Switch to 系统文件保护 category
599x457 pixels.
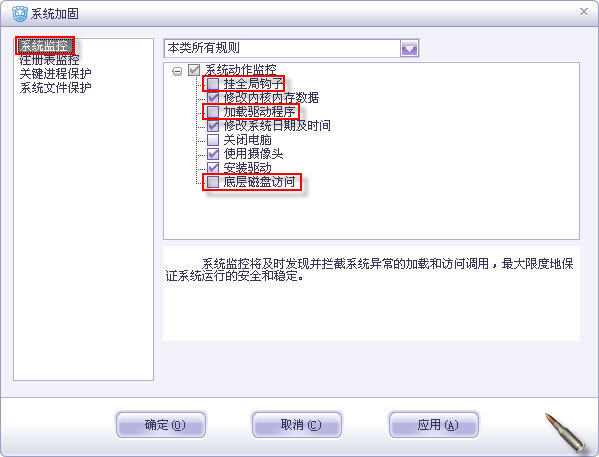(x=55, y=88)
